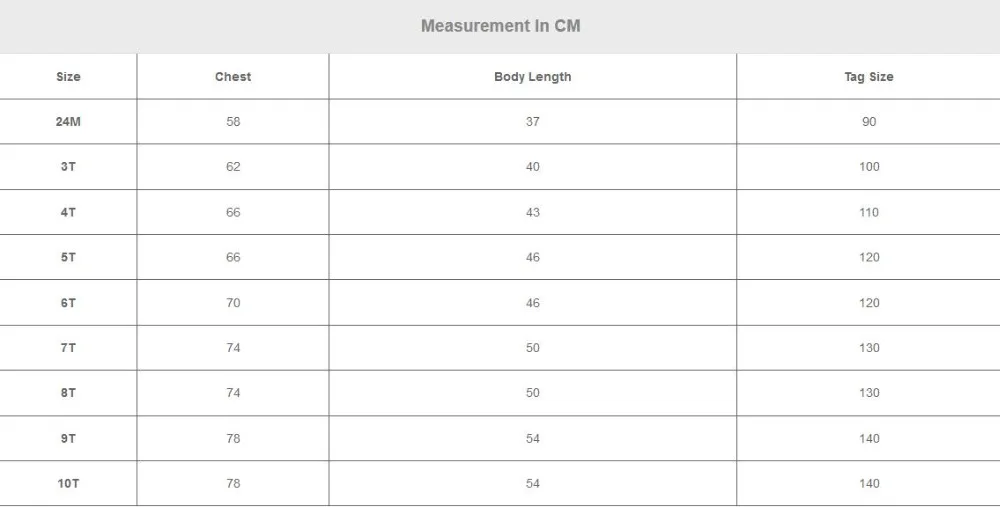Click the Tag Size column header
Image resolution: width=1000 pixels, height=507 pixels.
pyautogui.click(x=869, y=77)
